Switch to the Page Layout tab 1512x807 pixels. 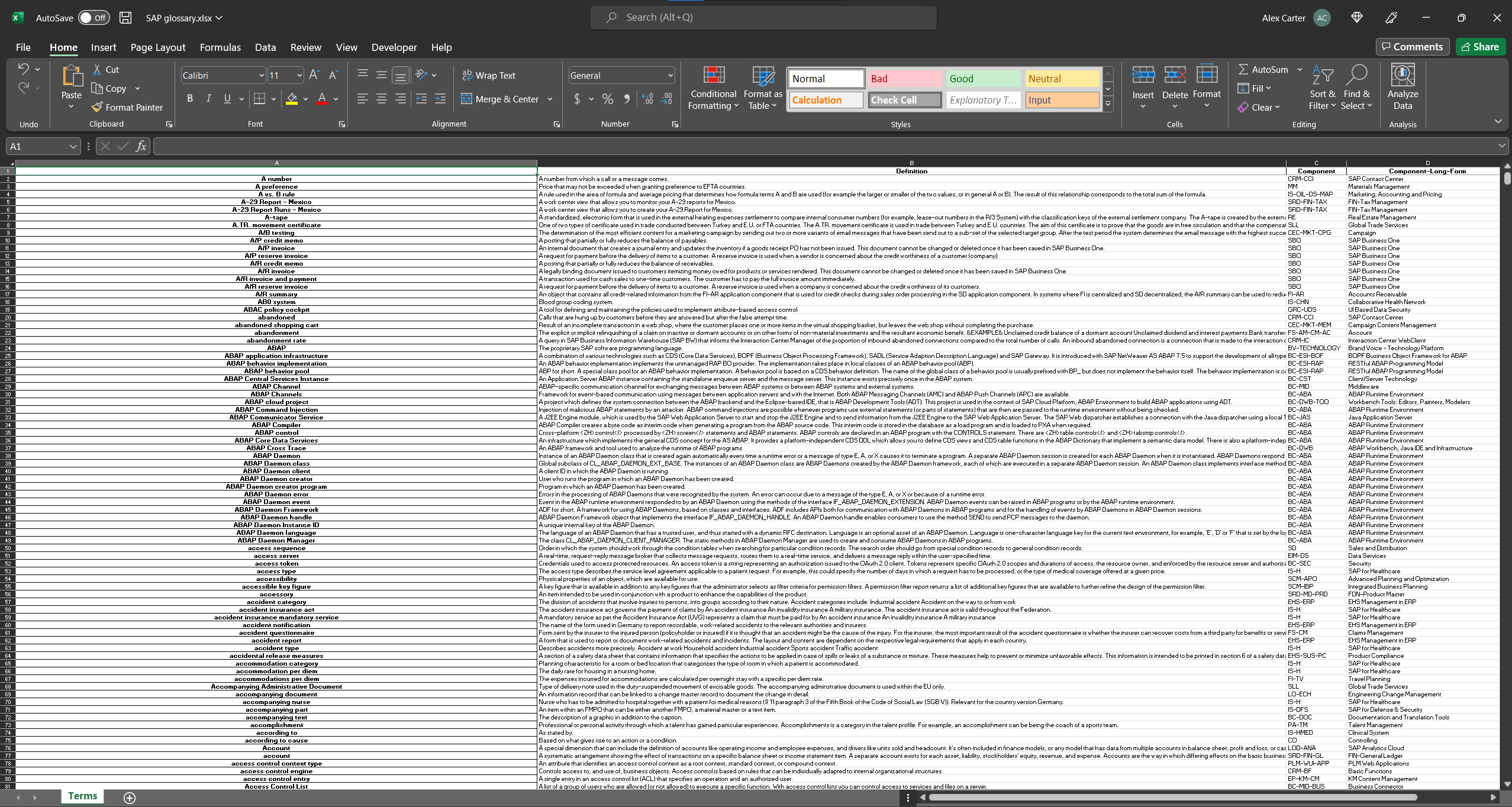[x=157, y=47]
